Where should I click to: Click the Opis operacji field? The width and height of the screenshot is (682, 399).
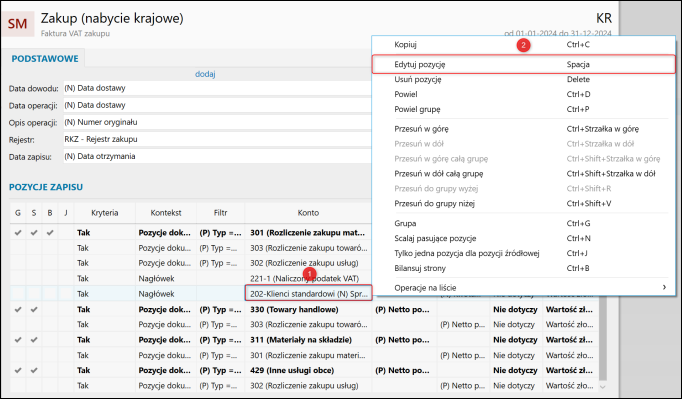[217, 122]
